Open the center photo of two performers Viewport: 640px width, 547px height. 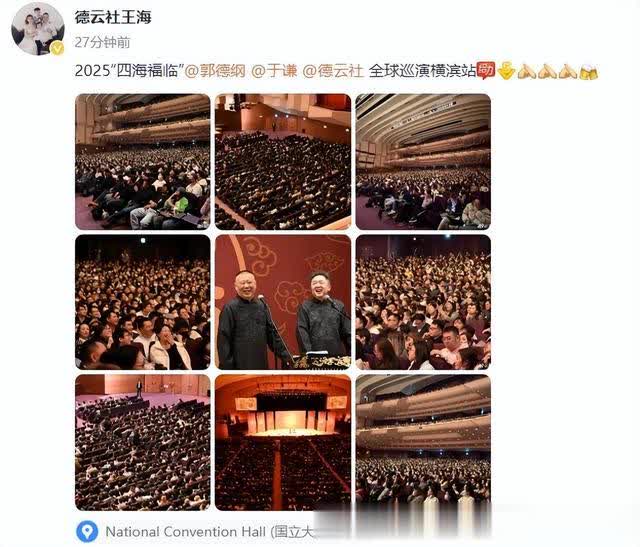(x=283, y=302)
